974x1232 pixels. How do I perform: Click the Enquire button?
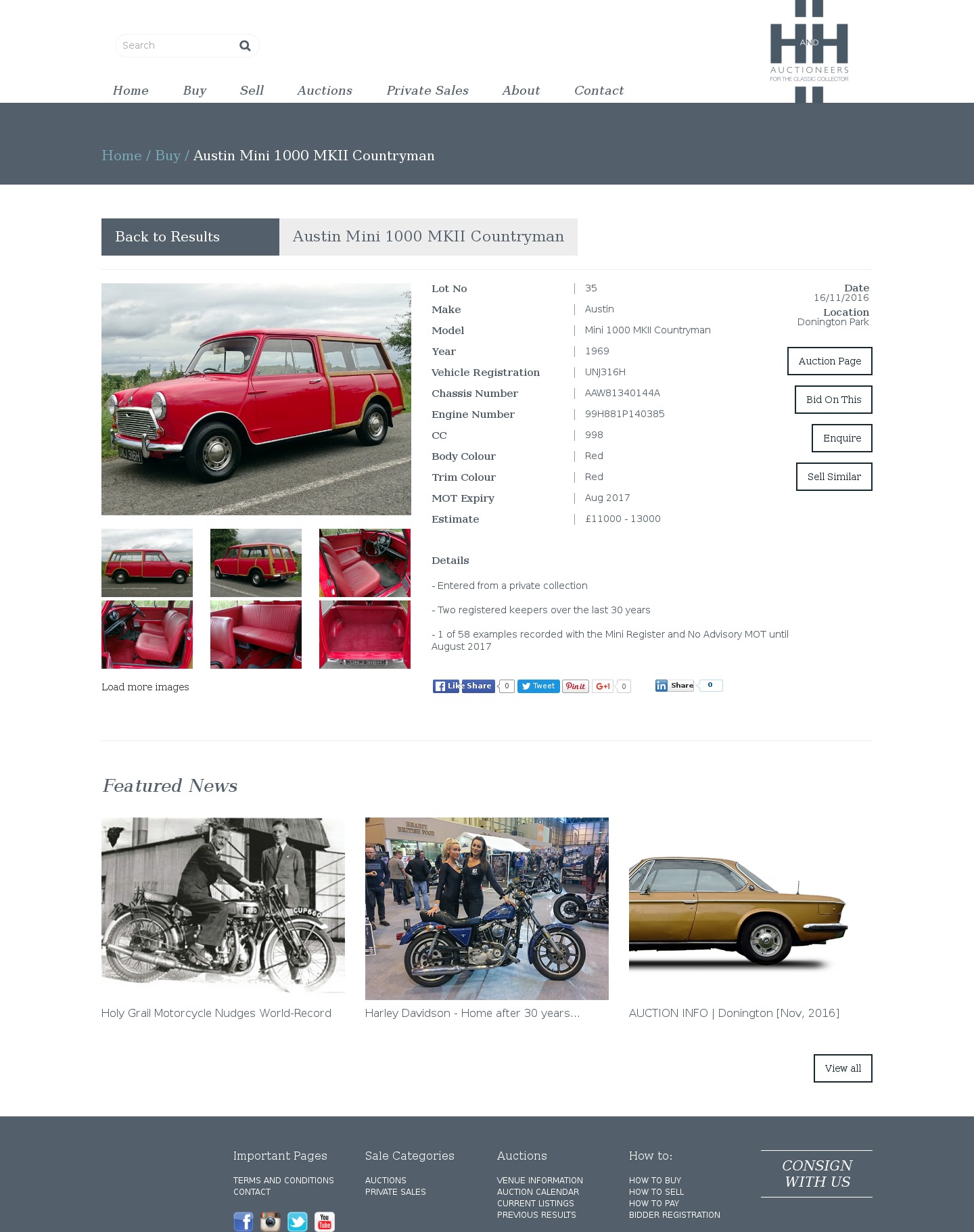[842, 438]
